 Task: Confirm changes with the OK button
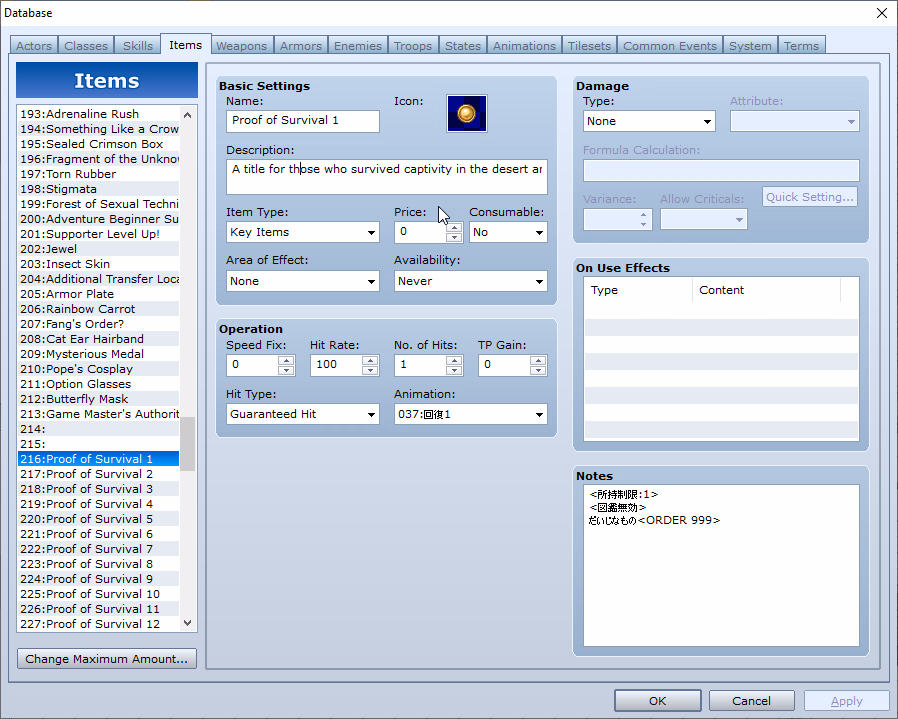coord(657,701)
